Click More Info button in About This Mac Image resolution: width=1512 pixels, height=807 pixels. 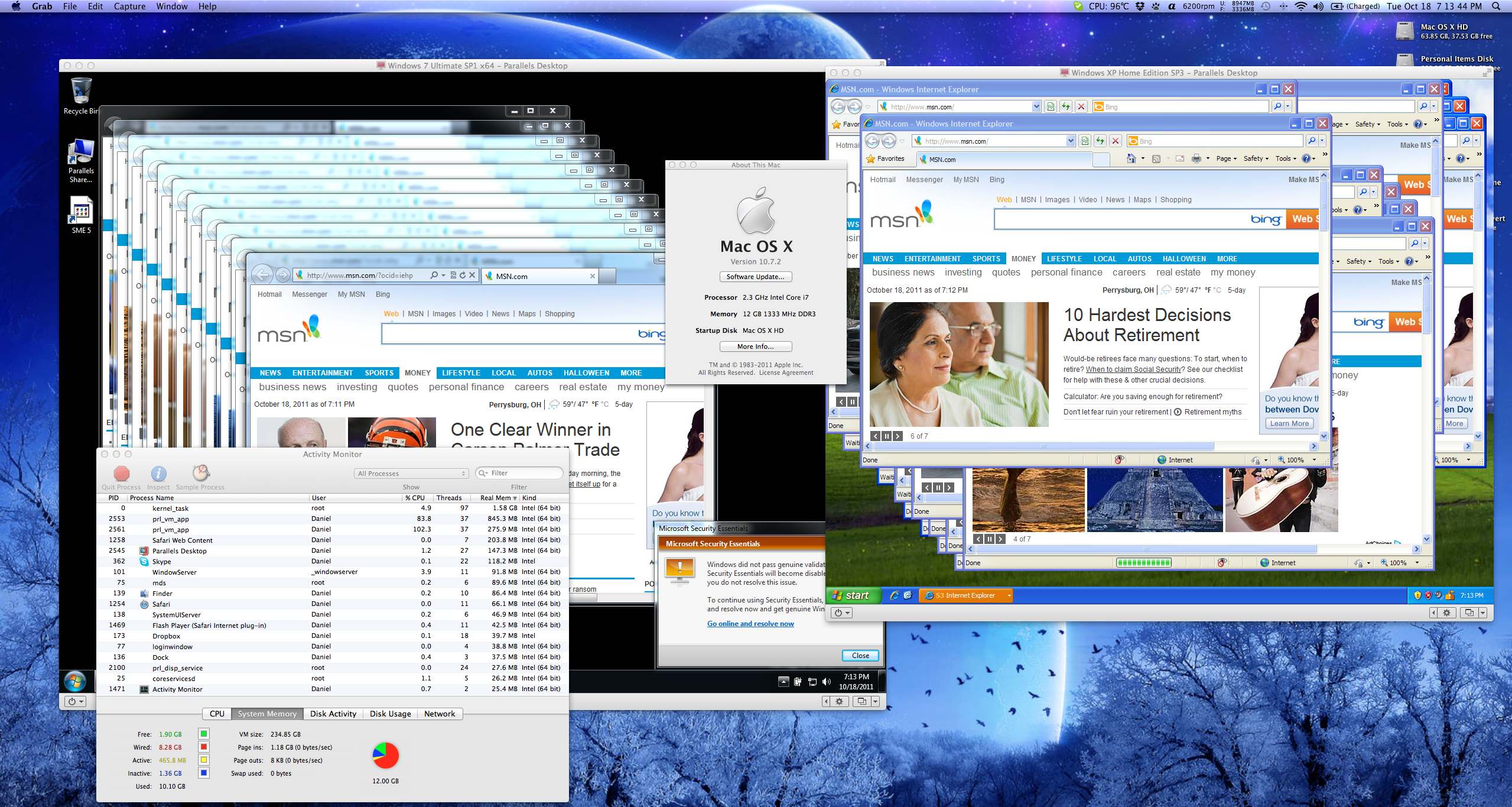pyautogui.click(x=756, y=346)
